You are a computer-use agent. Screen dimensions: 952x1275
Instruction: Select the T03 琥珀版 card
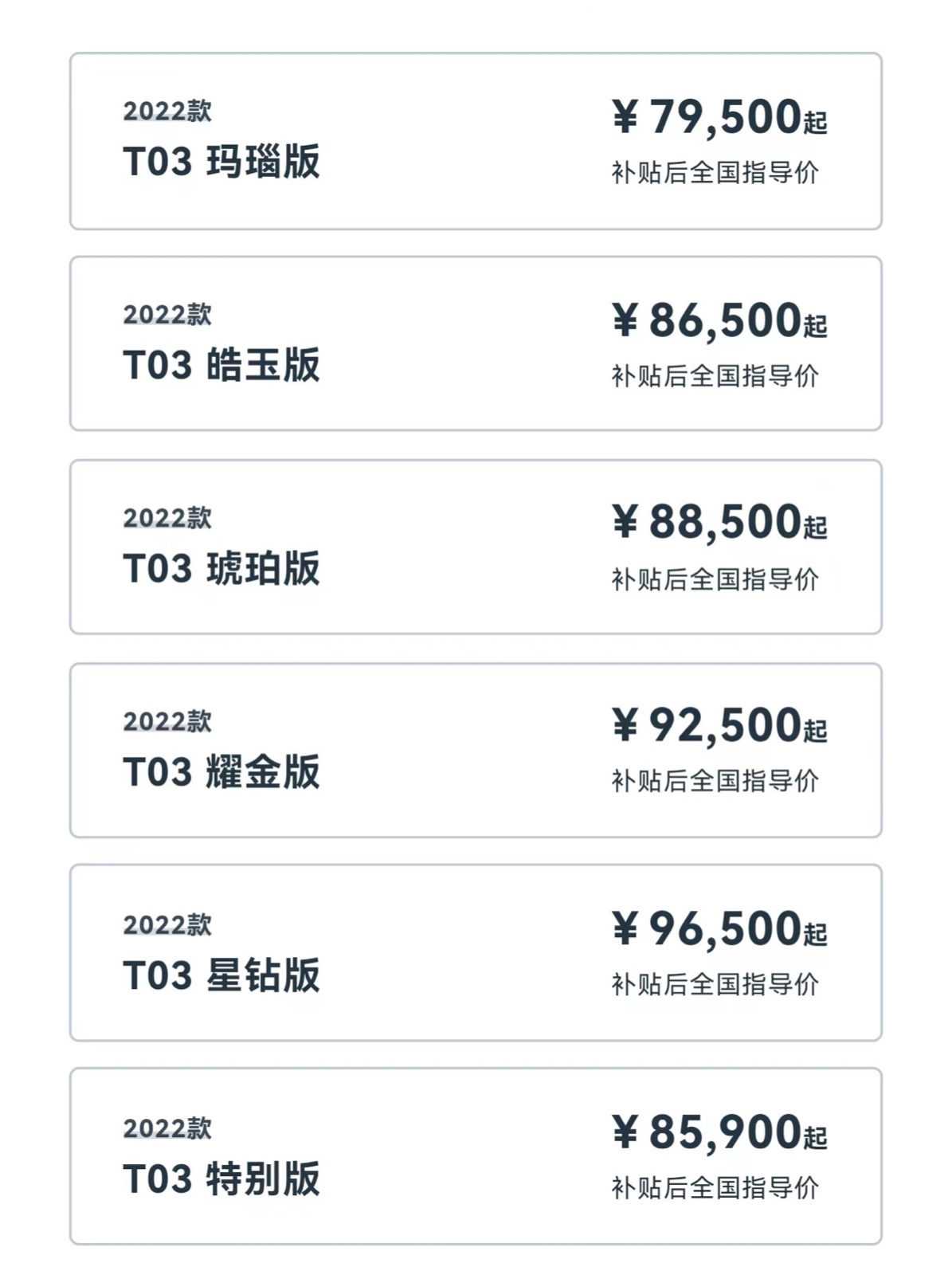coord(476,547)
